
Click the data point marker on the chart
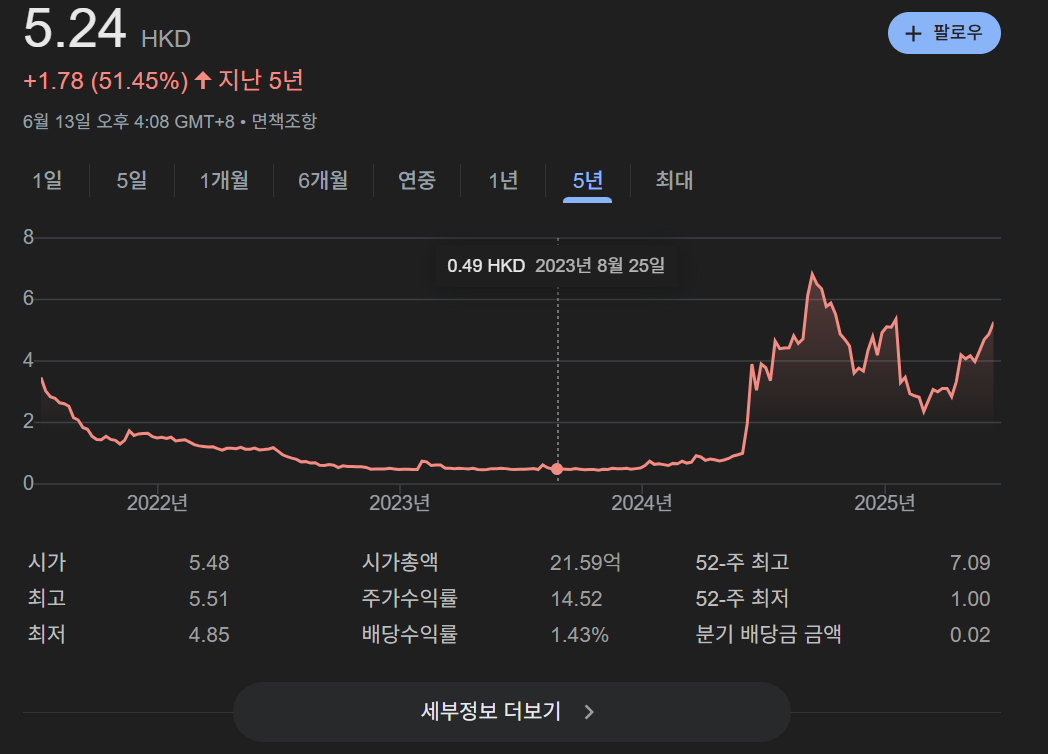tap(557, 469)
